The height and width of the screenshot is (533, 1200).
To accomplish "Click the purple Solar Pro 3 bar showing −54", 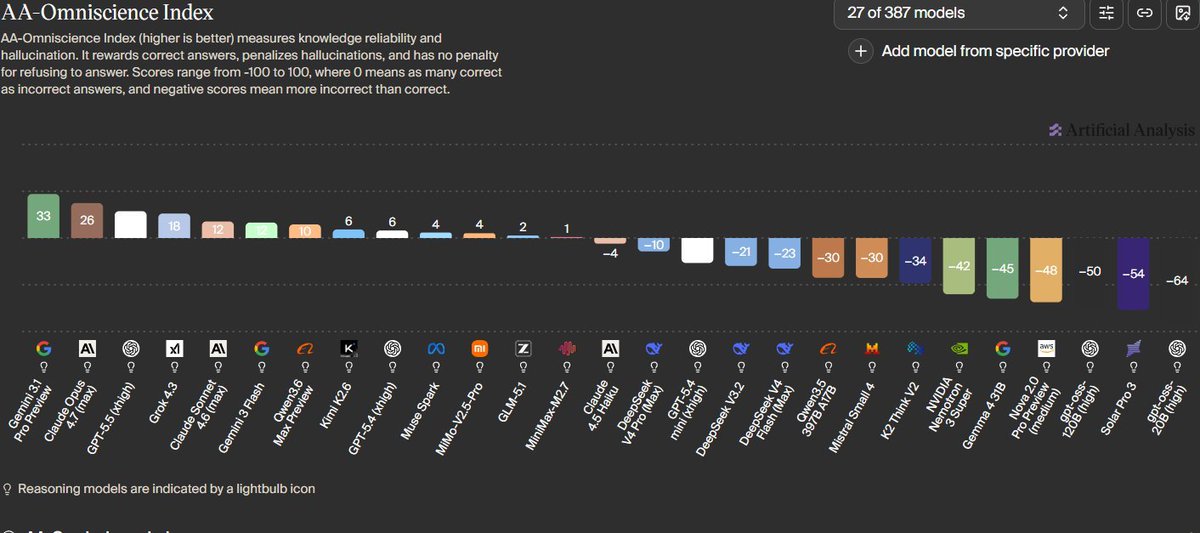I will pyautogui.click(x=1134, y=274).
